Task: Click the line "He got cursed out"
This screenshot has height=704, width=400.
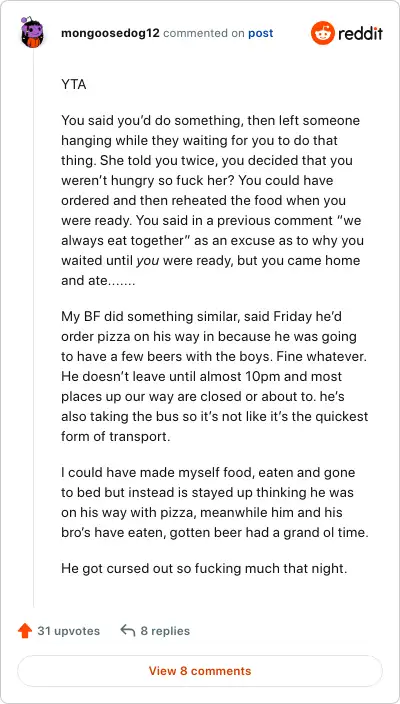Action: 204,569
